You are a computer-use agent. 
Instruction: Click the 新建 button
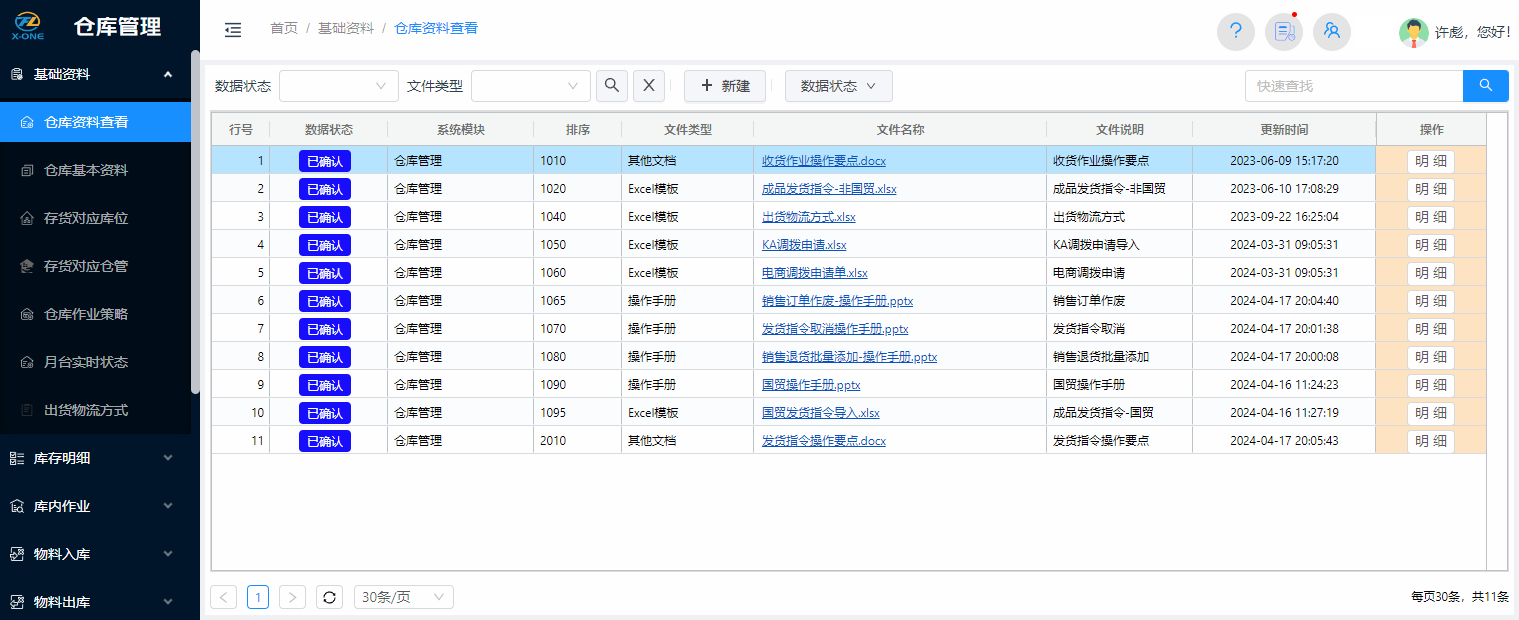point(725,86)
